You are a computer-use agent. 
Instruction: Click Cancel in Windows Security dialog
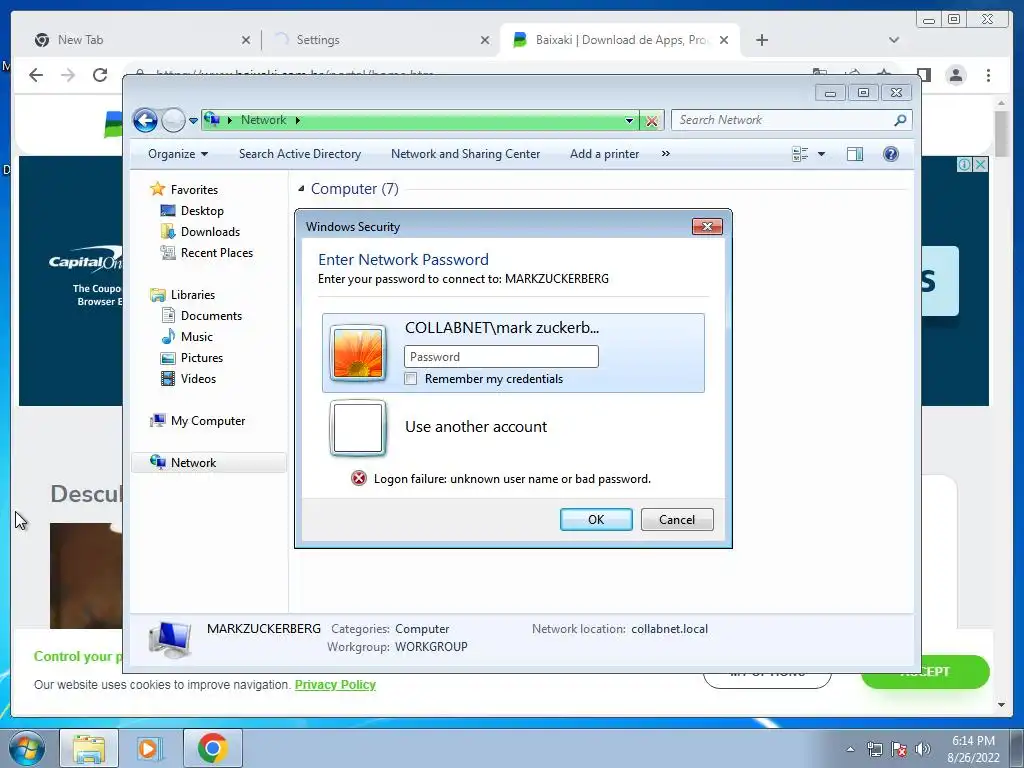[x=677, y=520]
